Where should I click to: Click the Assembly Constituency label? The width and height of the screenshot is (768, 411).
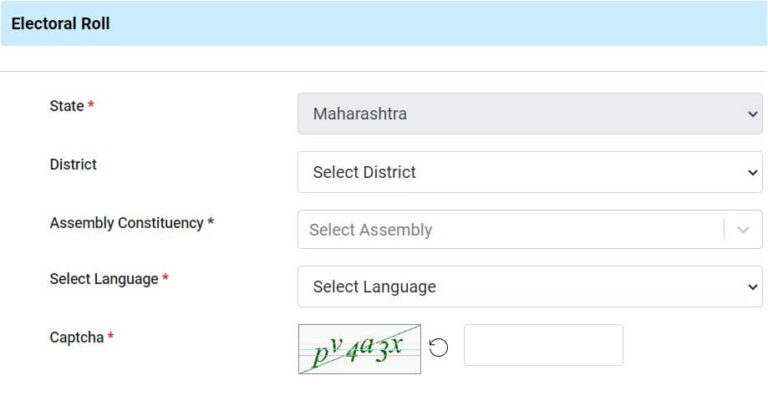coord(126,223)
